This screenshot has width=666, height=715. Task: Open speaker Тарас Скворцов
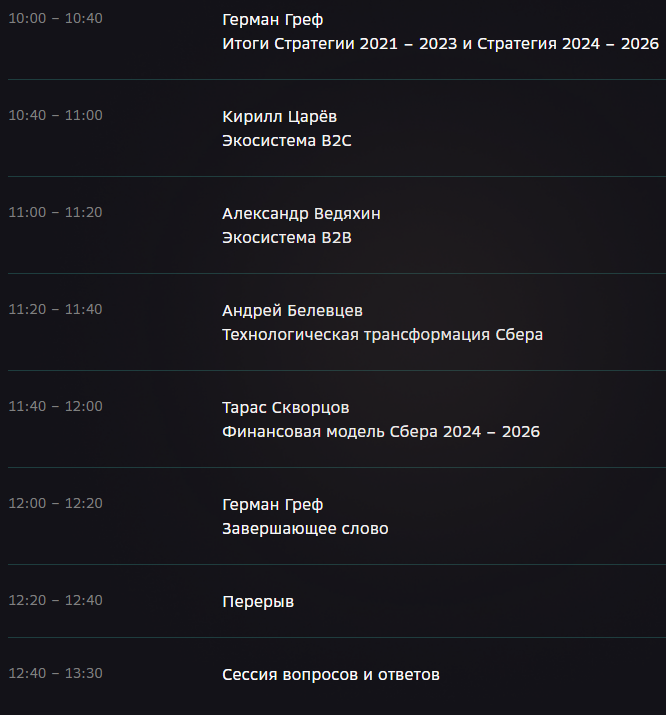click(x=285, y=408)
